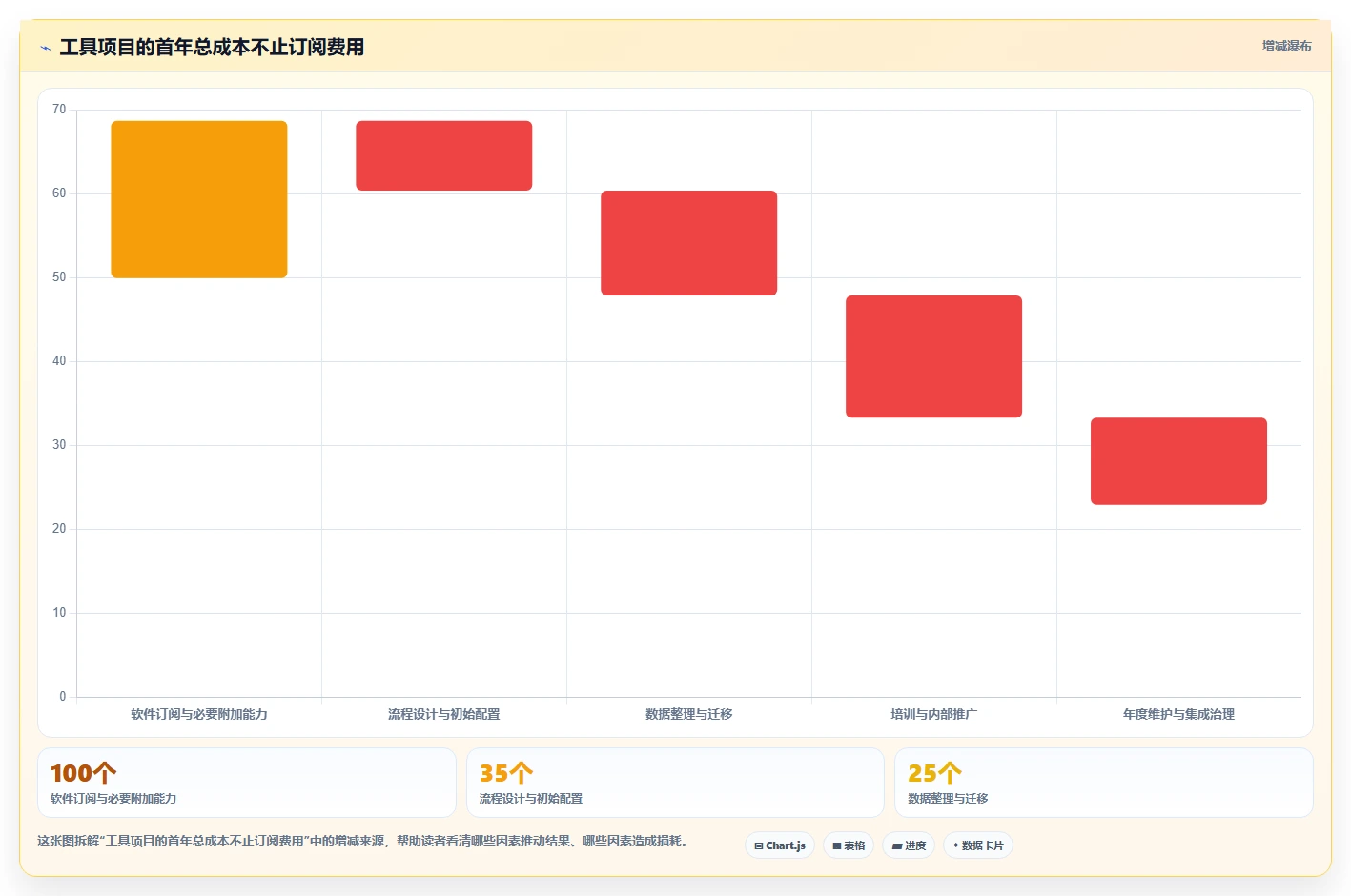Click the y-axis value 60
Screen dimensions: 1351x896
(x=59, y=193)
